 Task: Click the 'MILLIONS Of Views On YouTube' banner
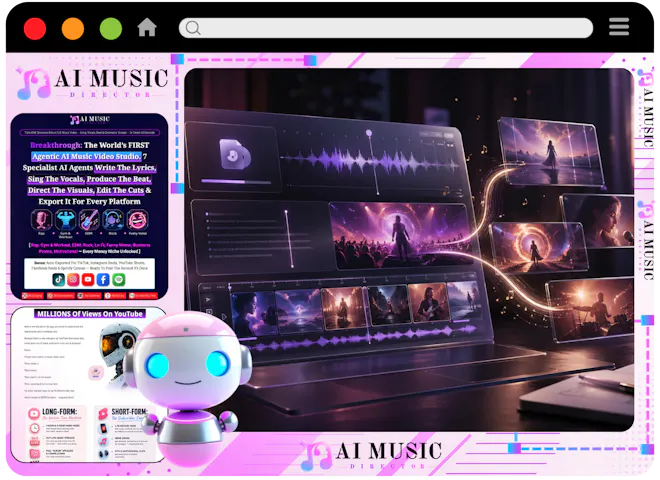(x=90, y=314)
